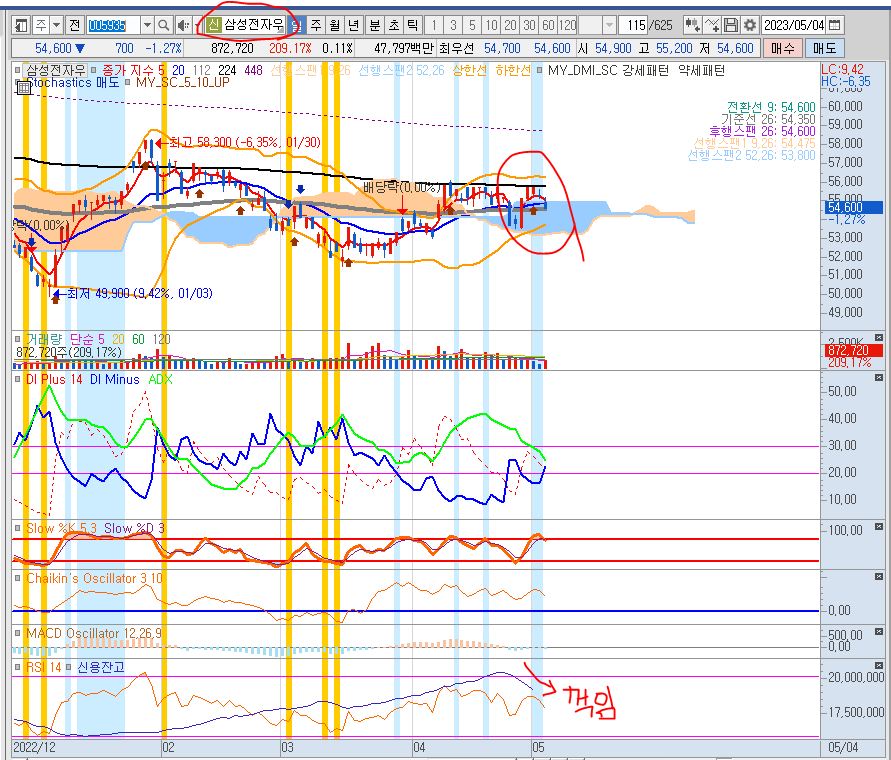Expand the sound options dropdown arrow
Viewport: 891px width, 760px height.
[x=197, y=25]
